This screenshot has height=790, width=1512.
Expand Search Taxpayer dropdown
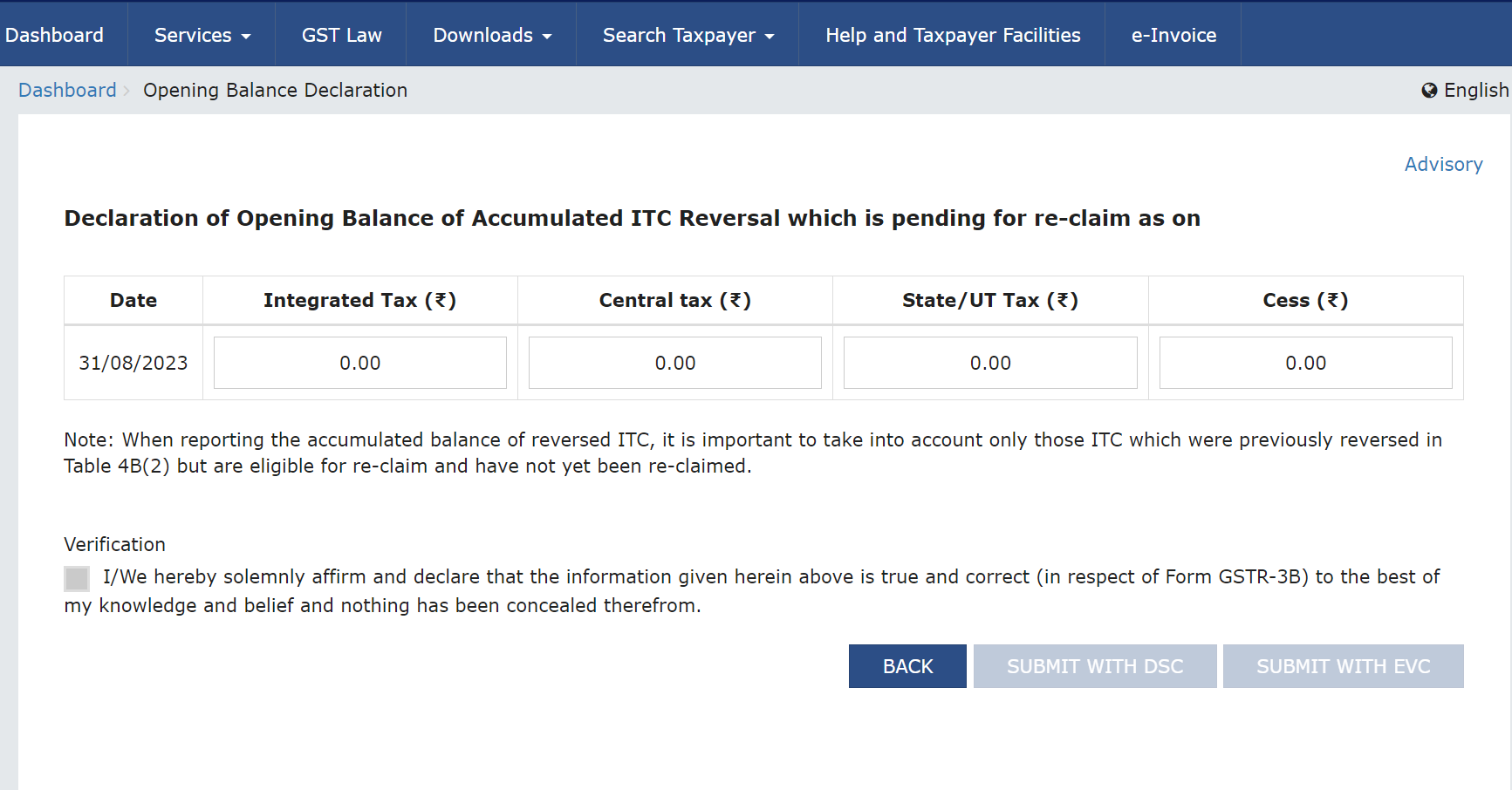688,36
